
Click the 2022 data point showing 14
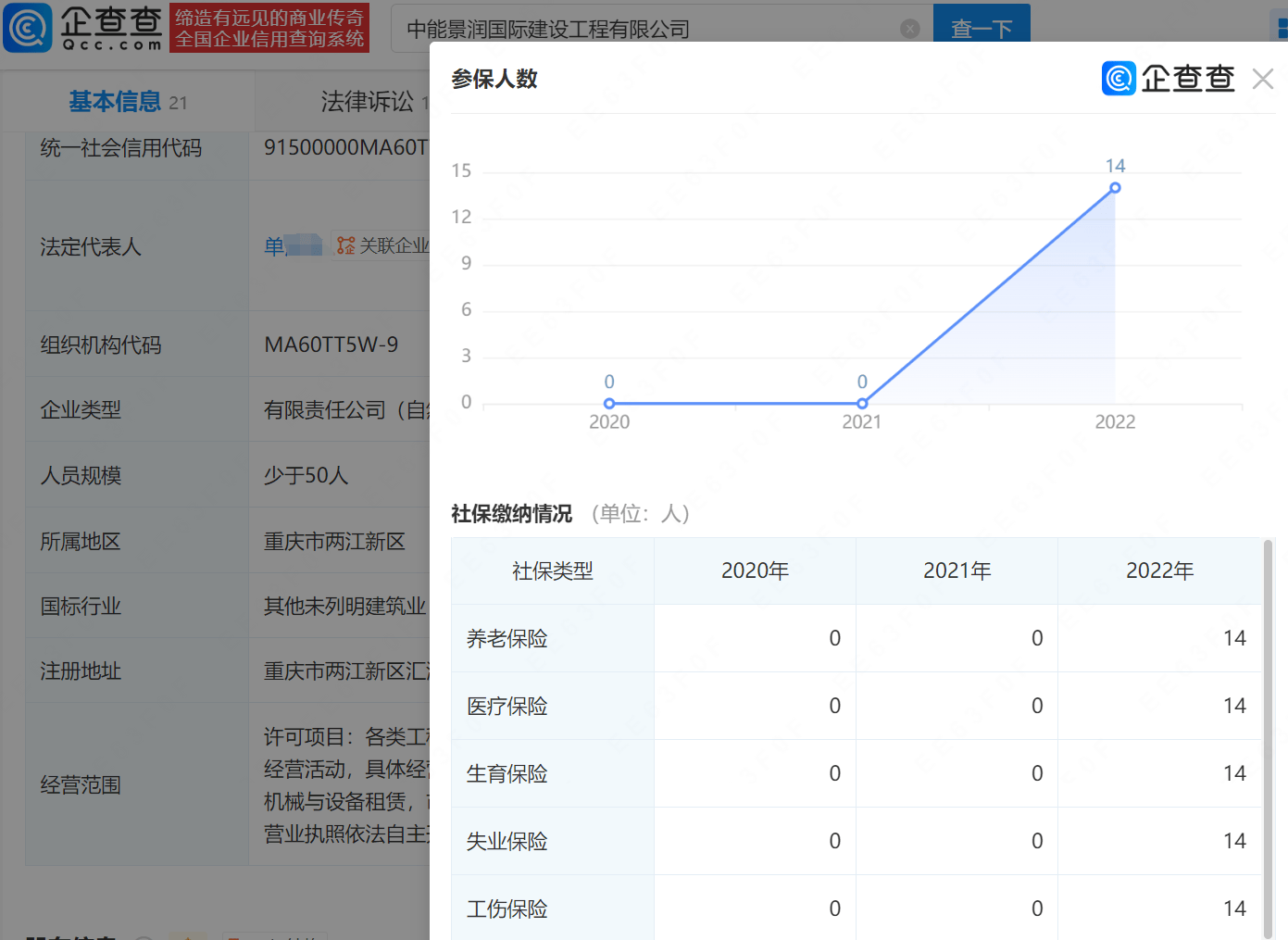click(x=1115, y=188)
